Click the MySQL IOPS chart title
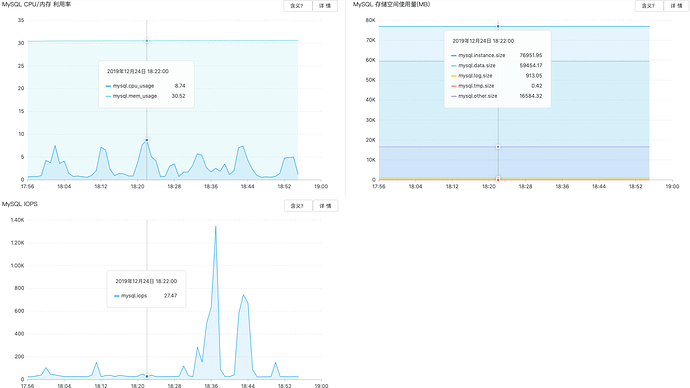 [20, 204]
